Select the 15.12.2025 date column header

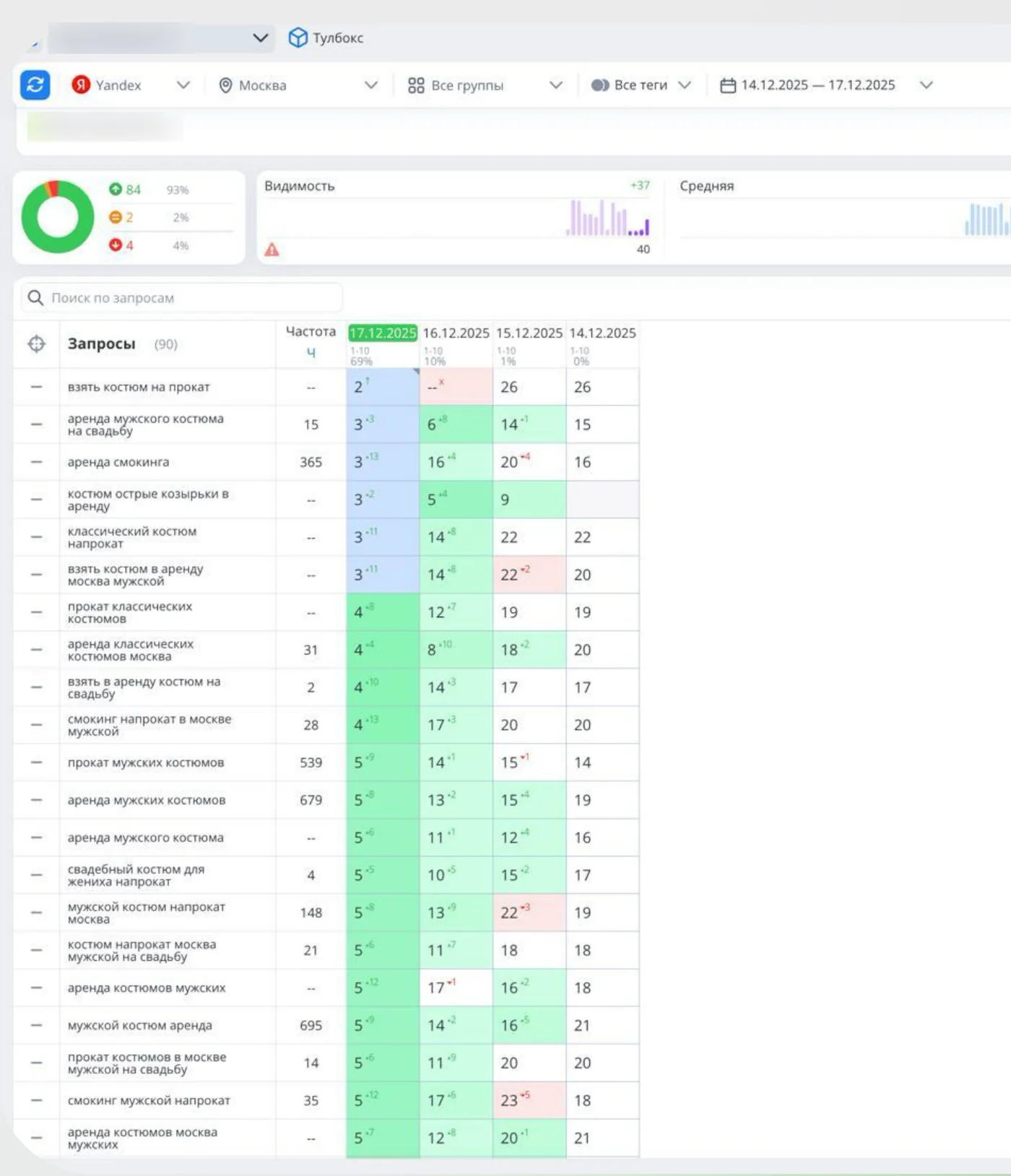[529, 333]
